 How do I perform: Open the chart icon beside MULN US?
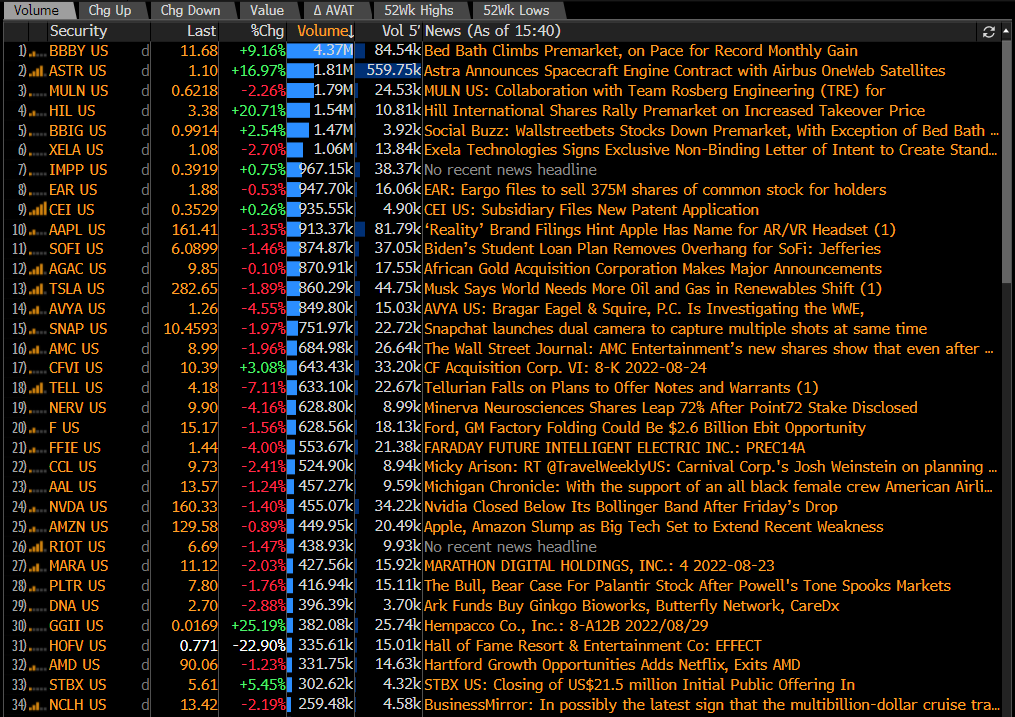click(38, 91)
